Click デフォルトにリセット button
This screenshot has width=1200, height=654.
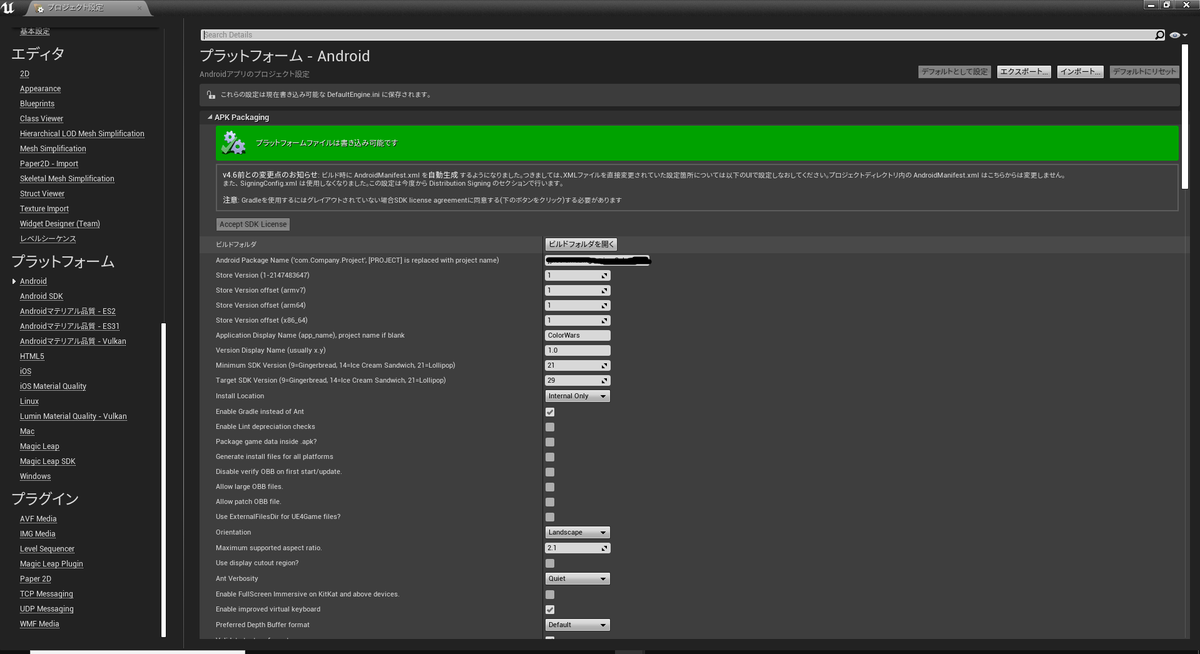click(x=1144, y=72)
